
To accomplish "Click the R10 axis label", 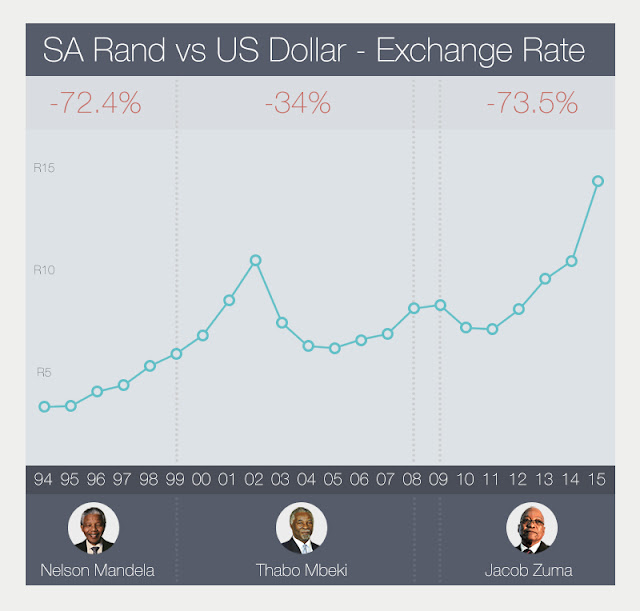I will 43,270.
